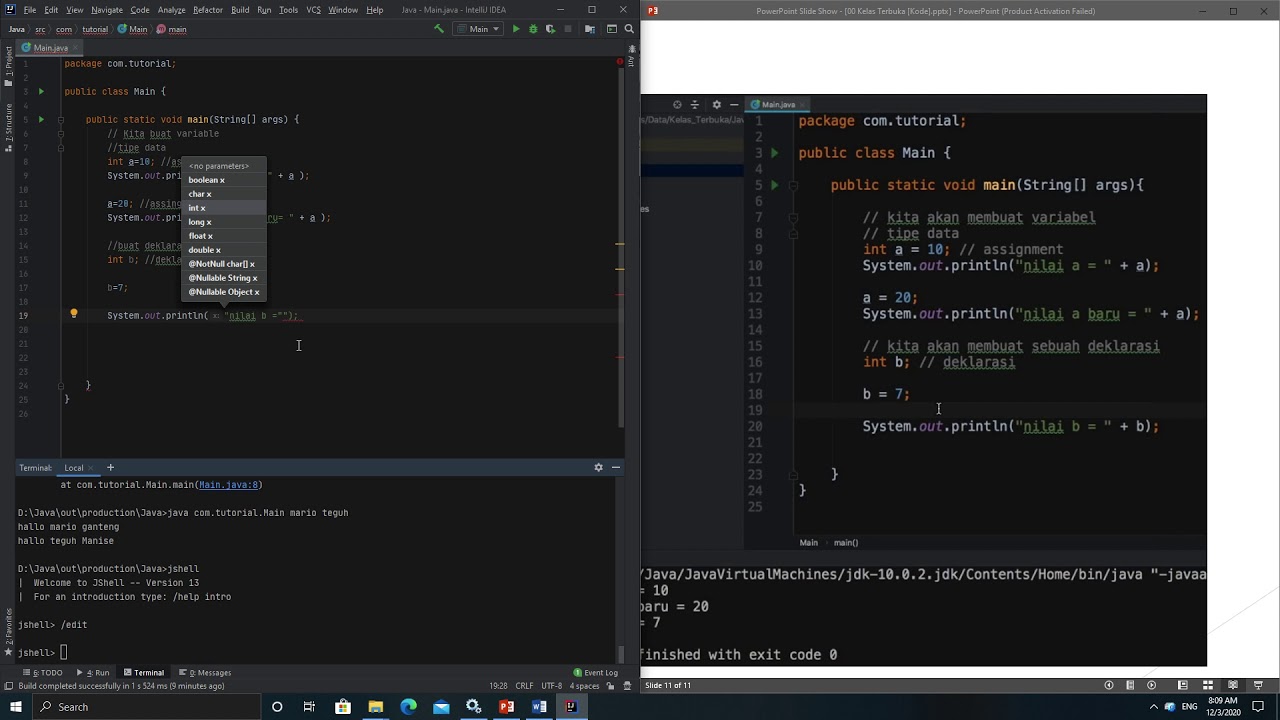Click the src breadcrumb in navigation bar

click(x=40, y=29)
